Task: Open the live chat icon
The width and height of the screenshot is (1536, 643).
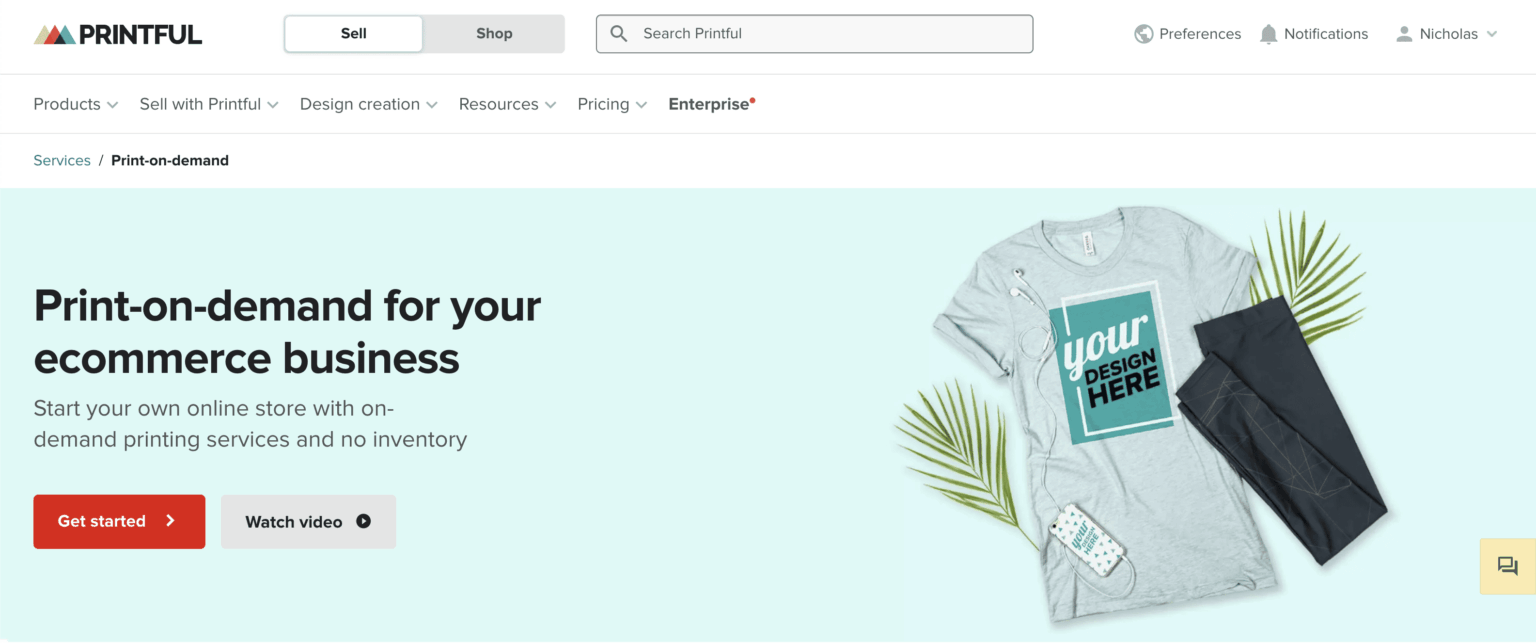Action: (1506, 566)
